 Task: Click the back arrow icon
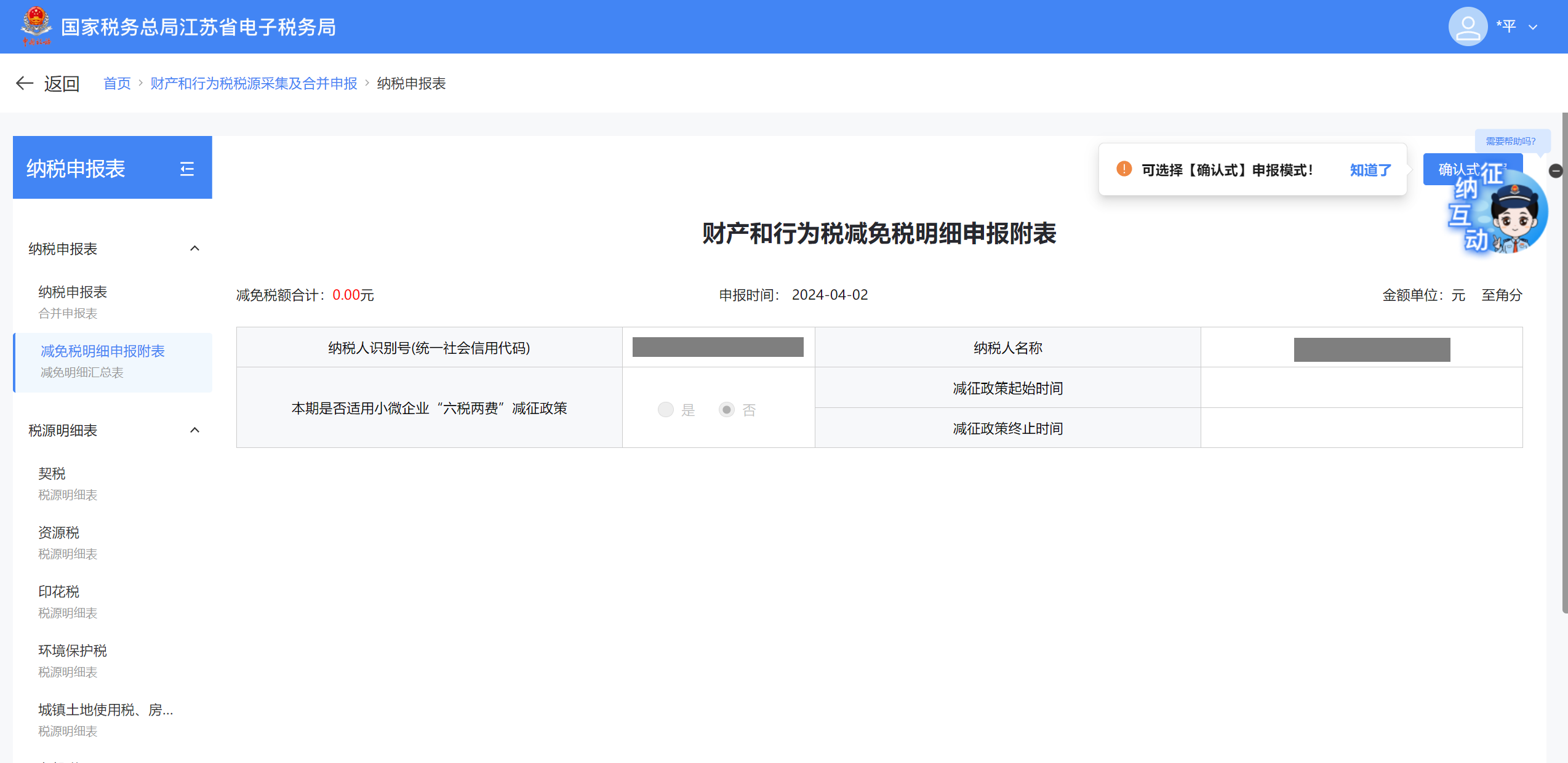[25, 83]
